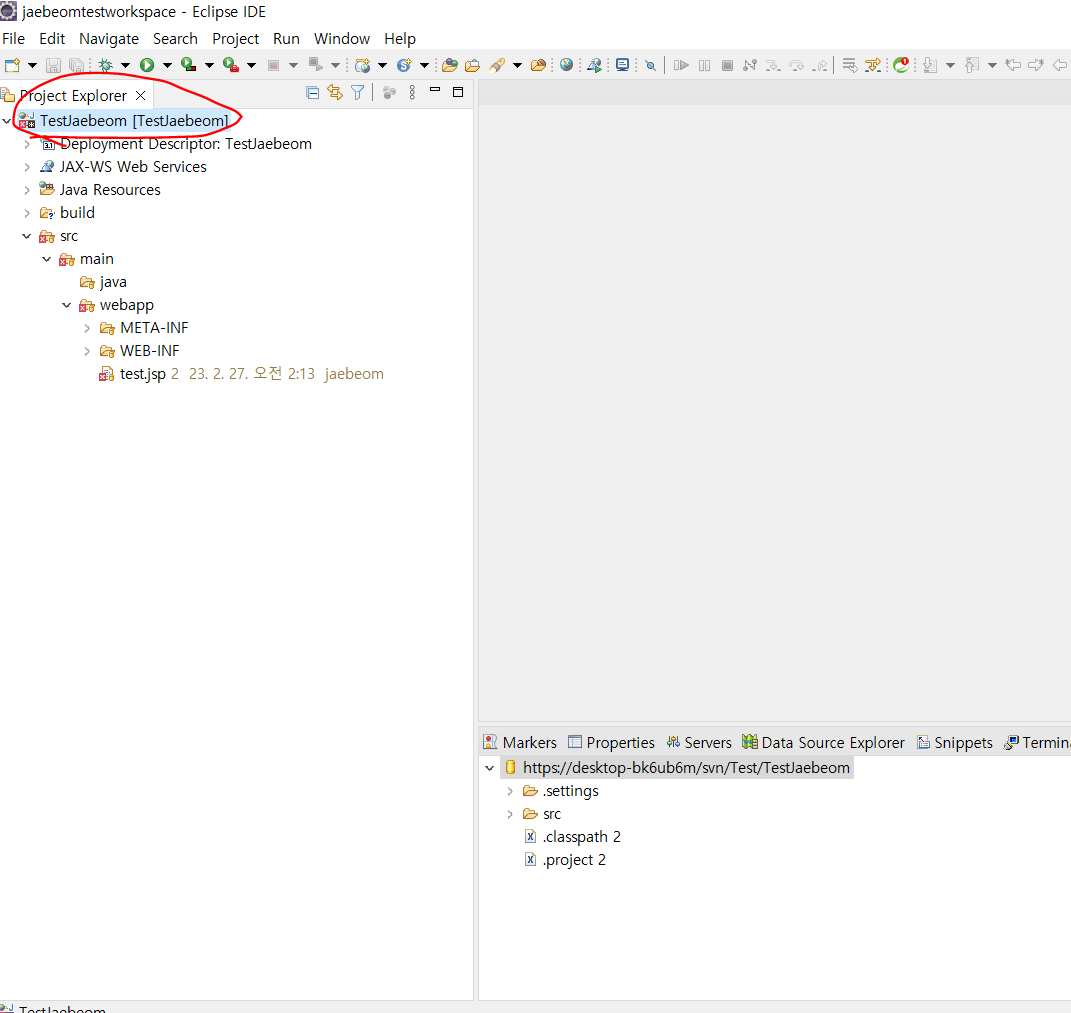1071x1013 pixels.
Task: Click the green refresh icon with red badge
Action: tap(902, 66)
